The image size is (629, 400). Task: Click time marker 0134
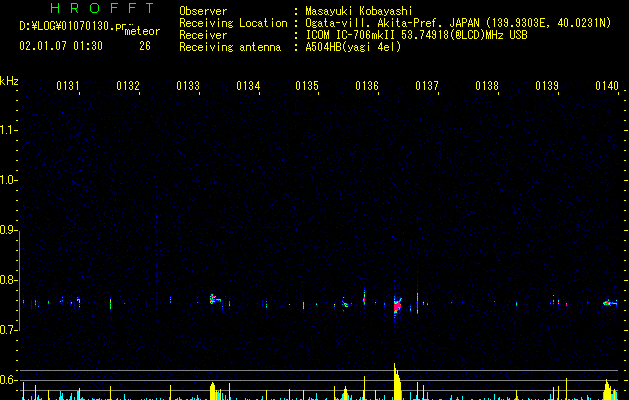coord(248,86)
